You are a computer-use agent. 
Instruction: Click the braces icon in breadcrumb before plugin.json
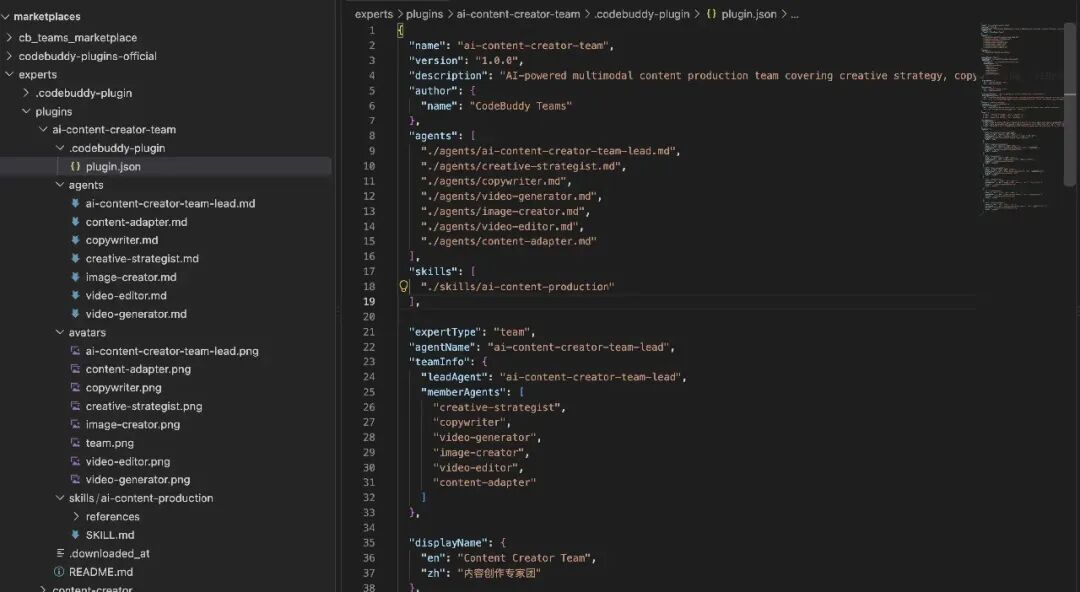point(712,14)
